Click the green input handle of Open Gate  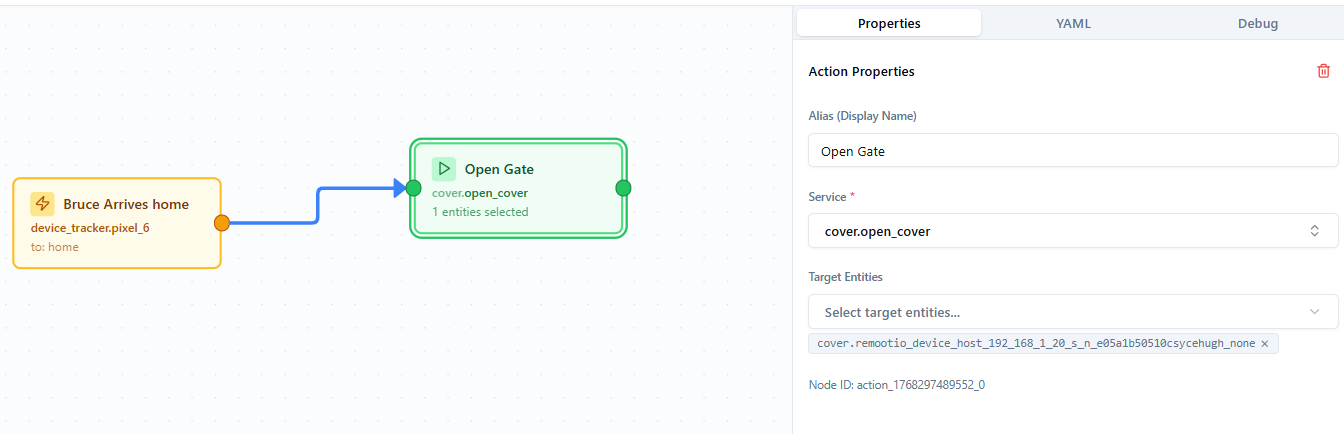(413, 188)
